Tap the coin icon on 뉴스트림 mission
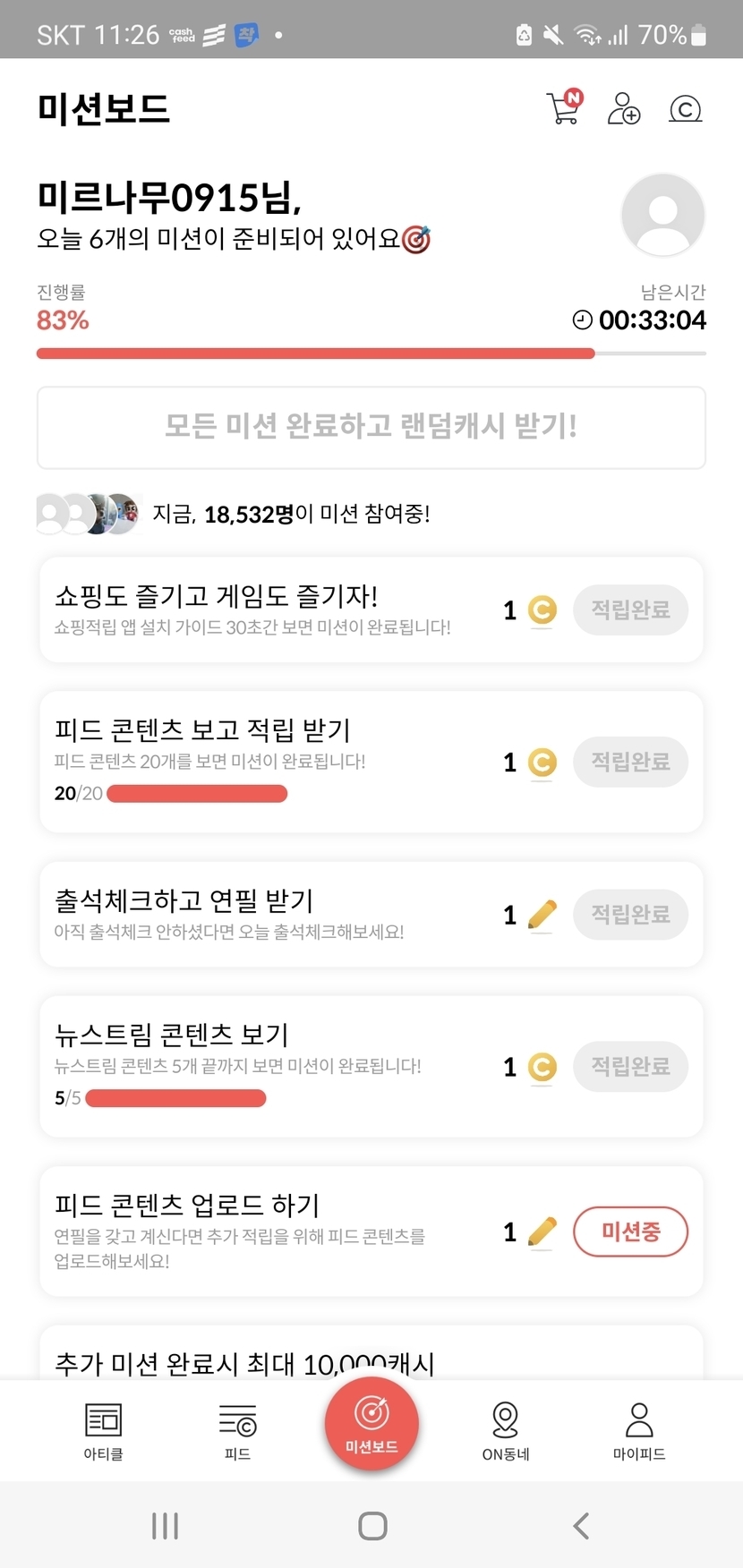 click(542, 1067)
